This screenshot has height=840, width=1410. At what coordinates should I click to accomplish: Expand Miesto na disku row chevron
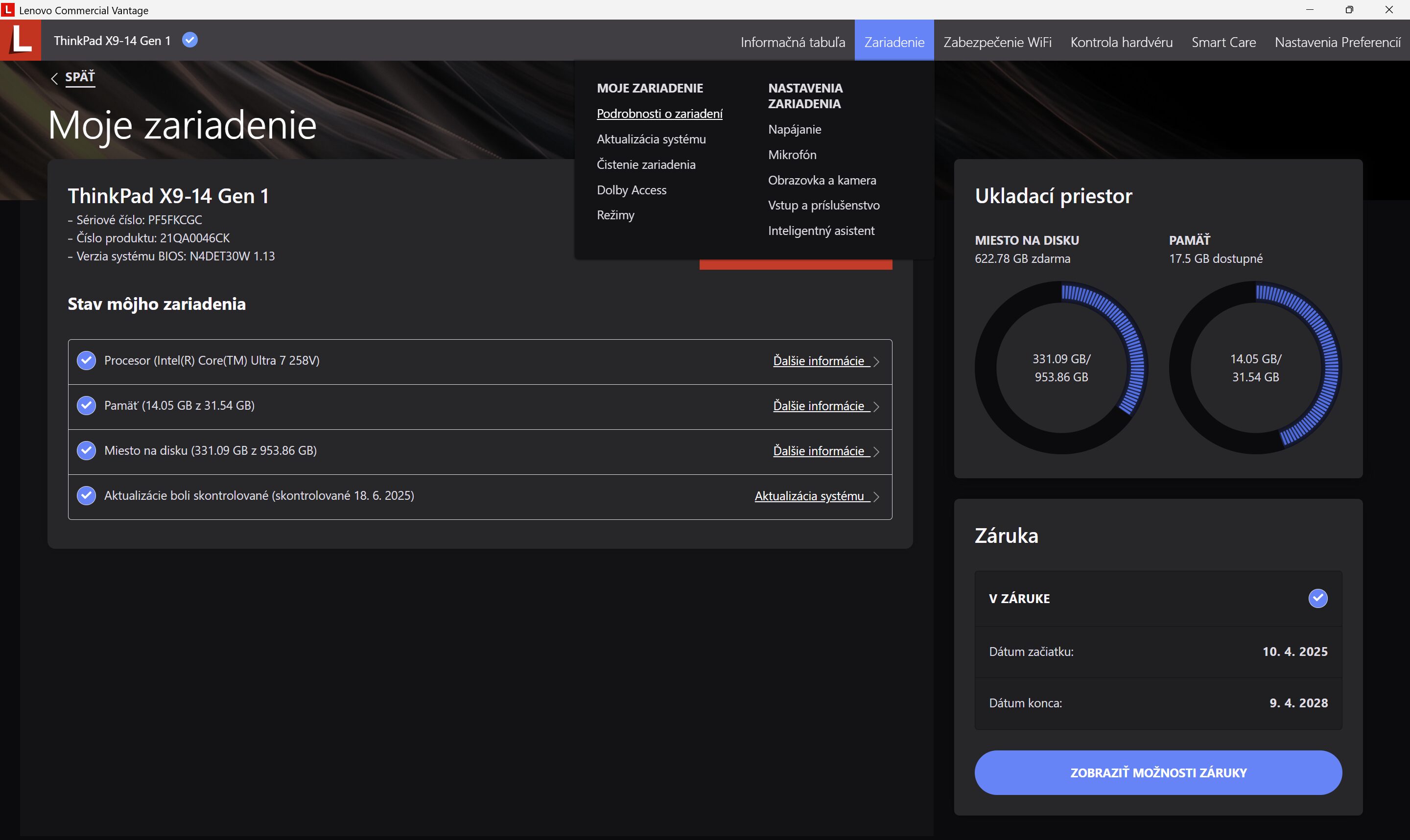876,451
